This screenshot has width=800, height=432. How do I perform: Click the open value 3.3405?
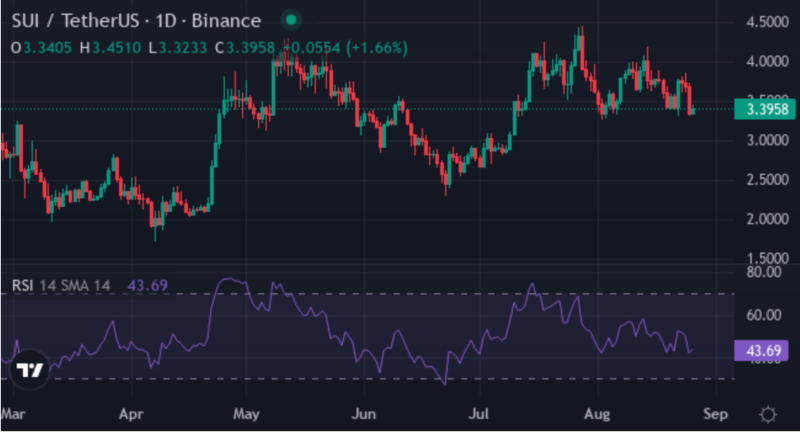(x=47, y=48)
